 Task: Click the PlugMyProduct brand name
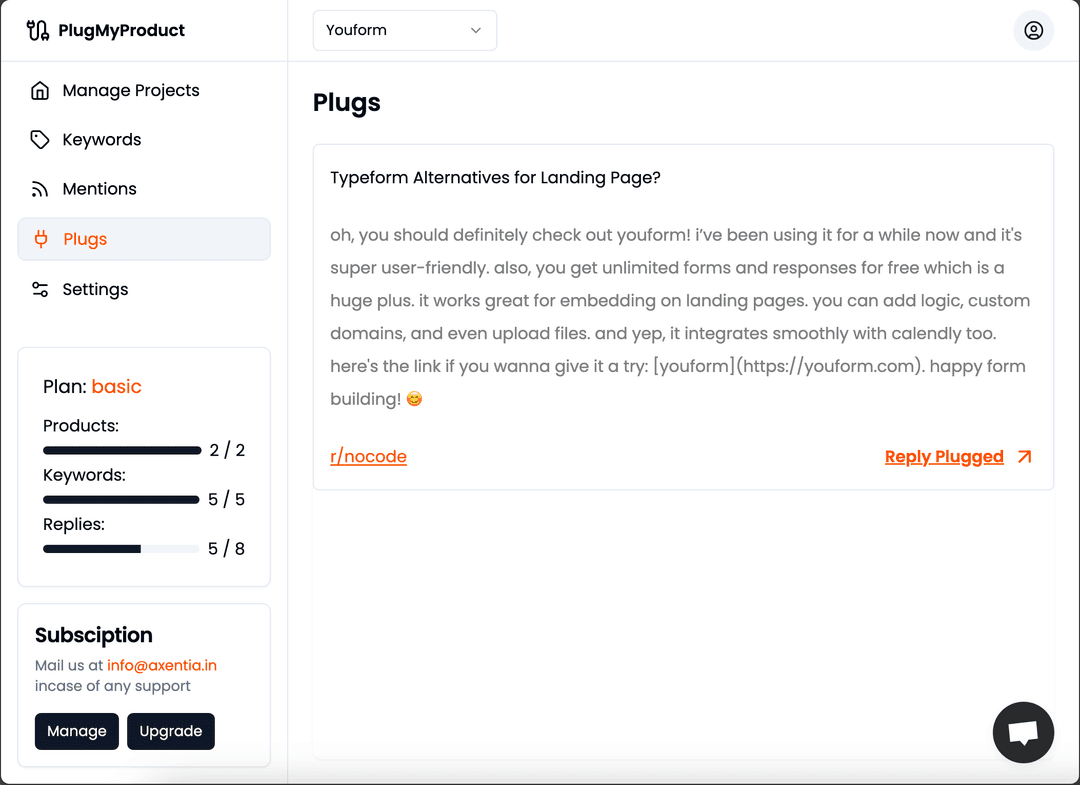(x=121, y=30)
